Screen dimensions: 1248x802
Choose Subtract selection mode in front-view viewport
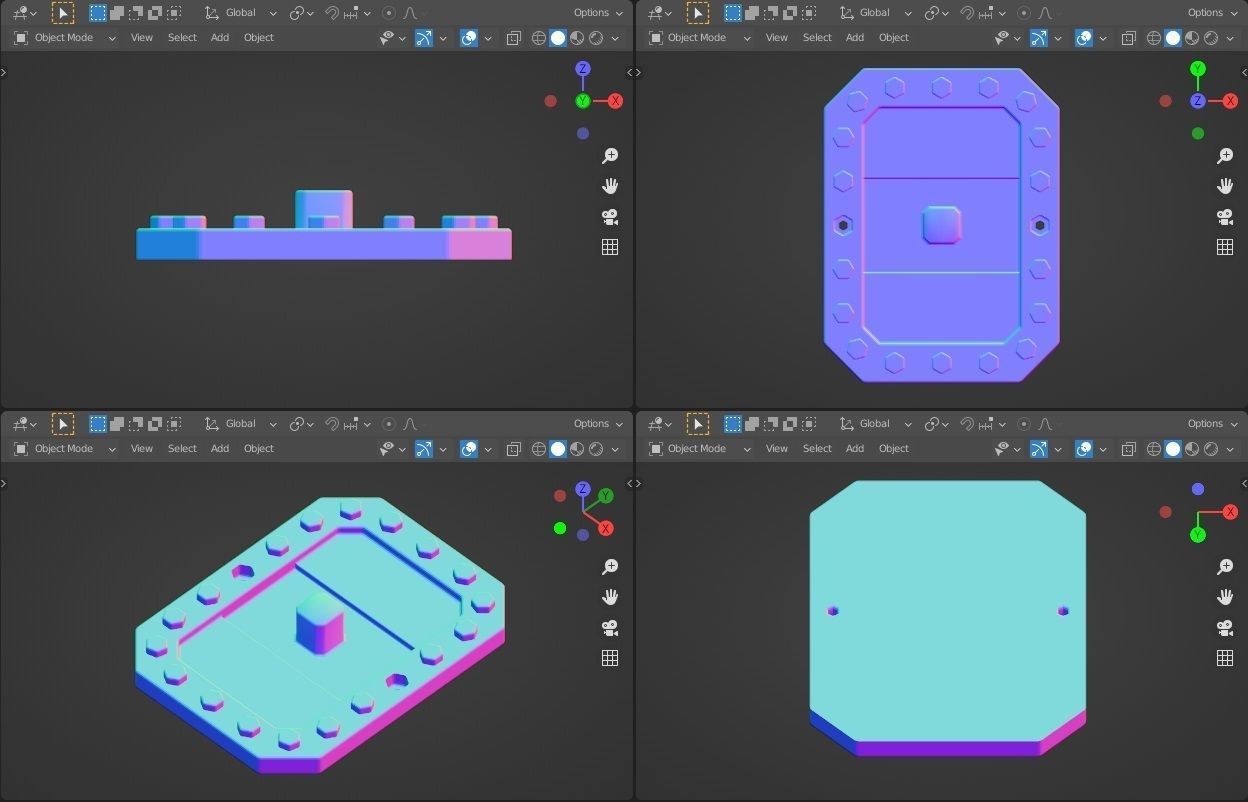click(x=136, y=13)
